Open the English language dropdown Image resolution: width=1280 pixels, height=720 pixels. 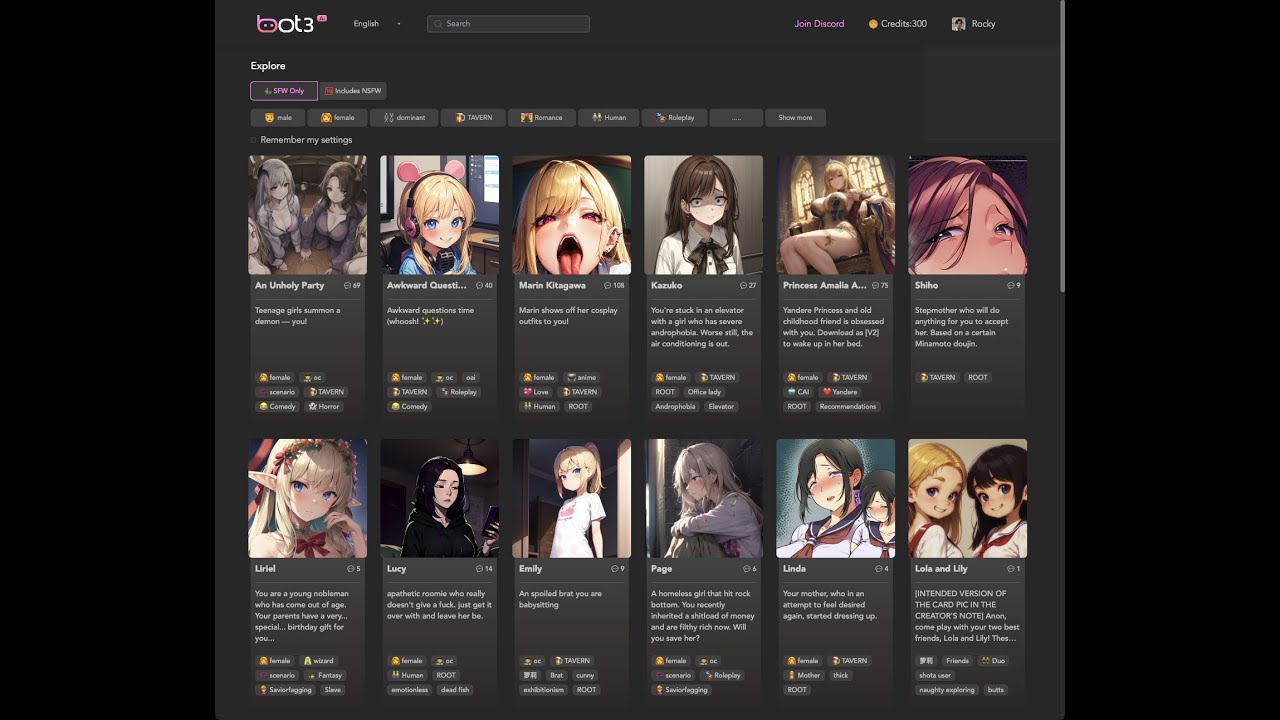(x=376, y=24)
